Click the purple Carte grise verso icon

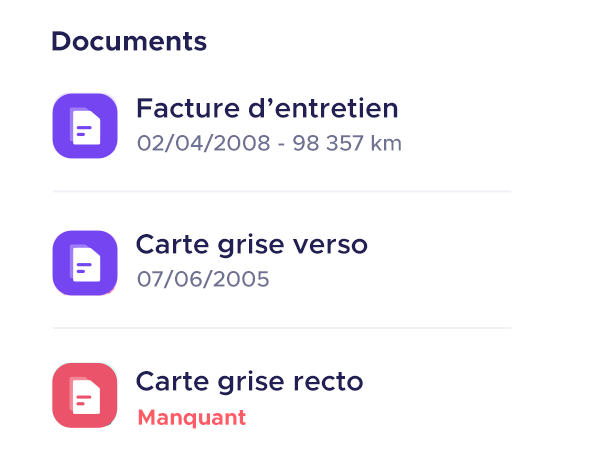85,263
